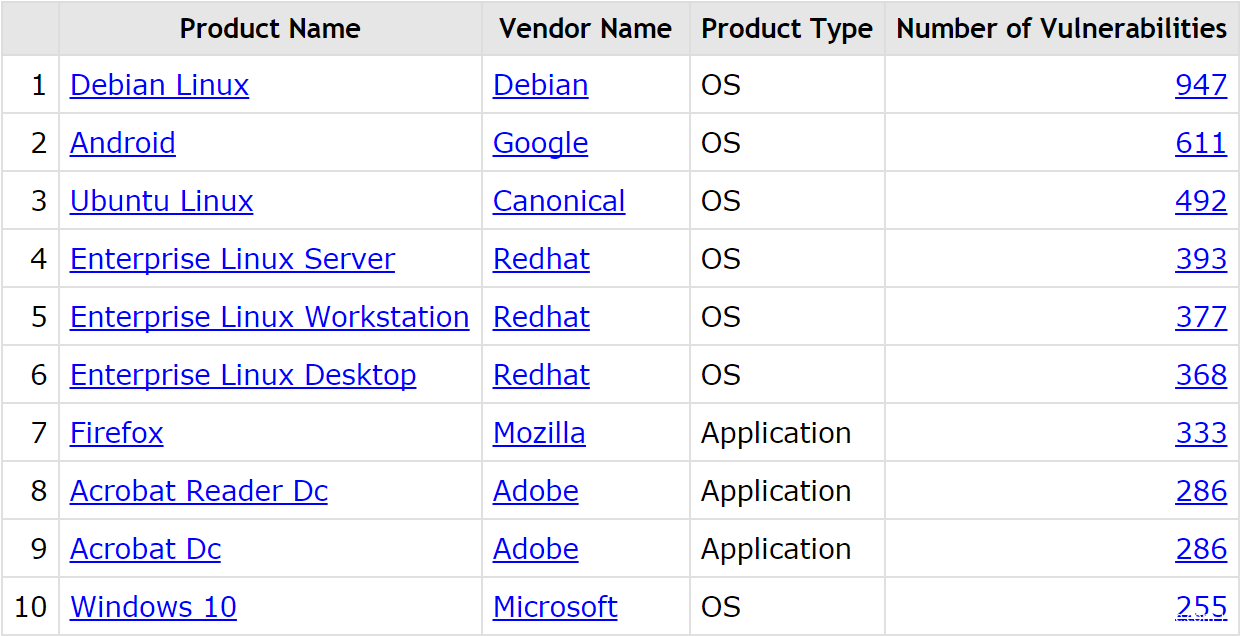Open the Acrobat Dc product link

click(145, 549)
